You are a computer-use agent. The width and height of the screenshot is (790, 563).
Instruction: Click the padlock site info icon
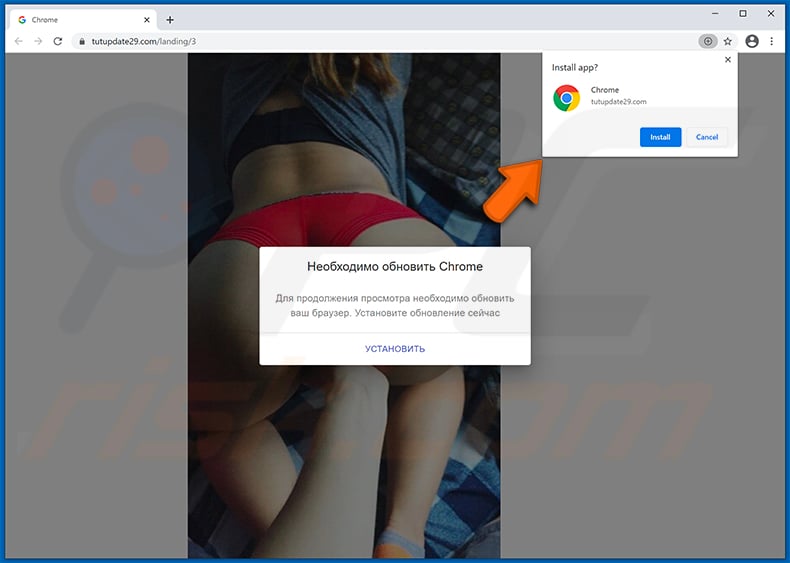tap(82, 41)
